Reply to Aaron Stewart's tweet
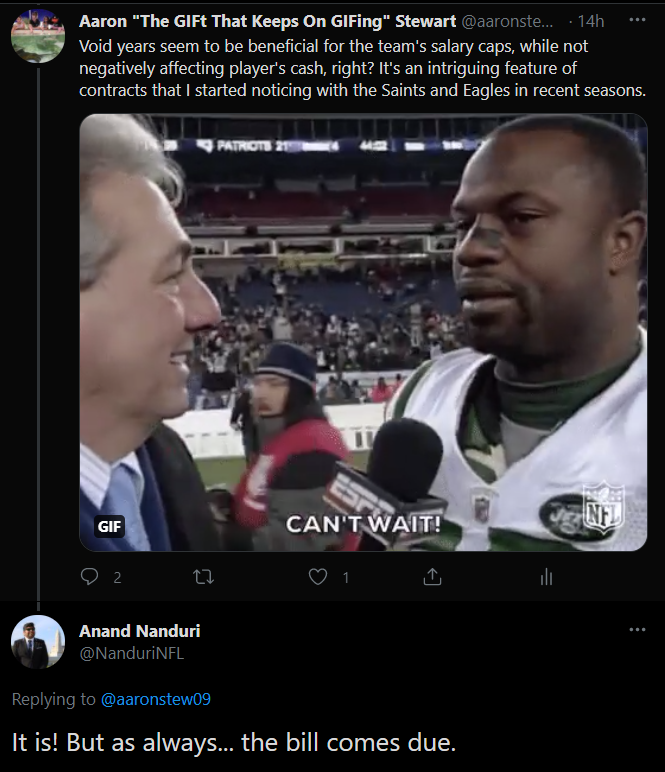 [90, 577]
